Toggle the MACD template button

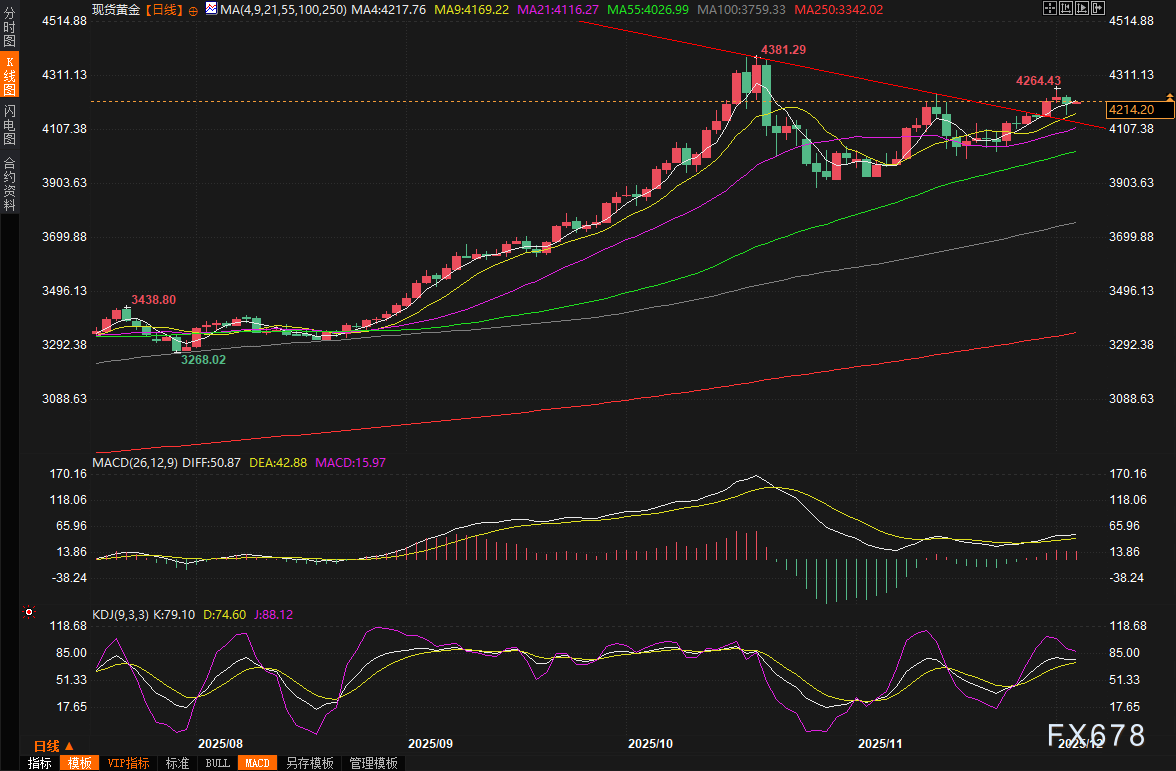pos(257,763)
